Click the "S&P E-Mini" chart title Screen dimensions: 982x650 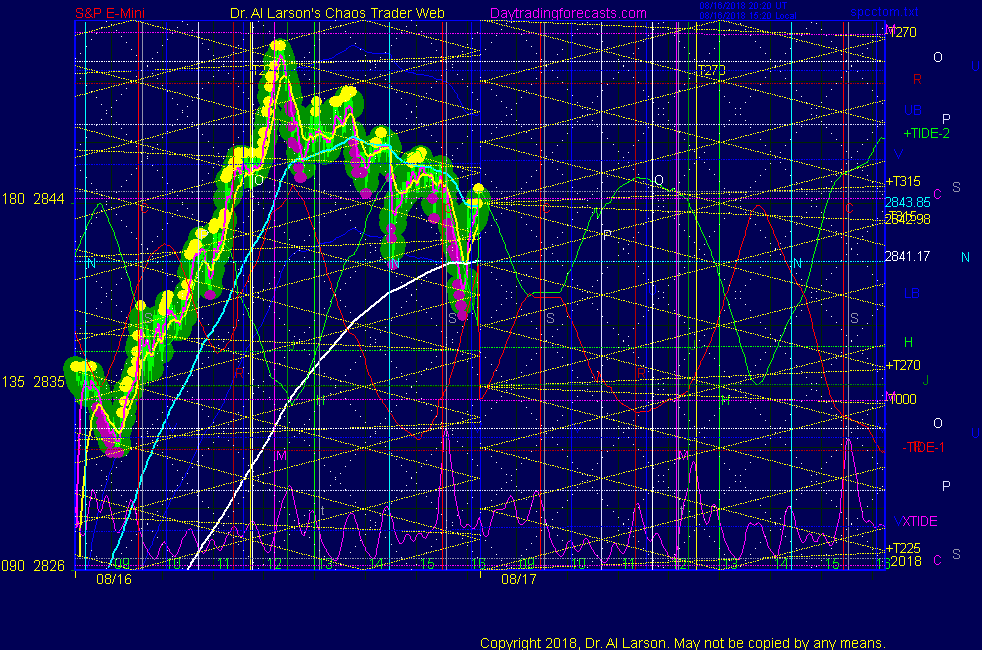[x=110, y=13]
